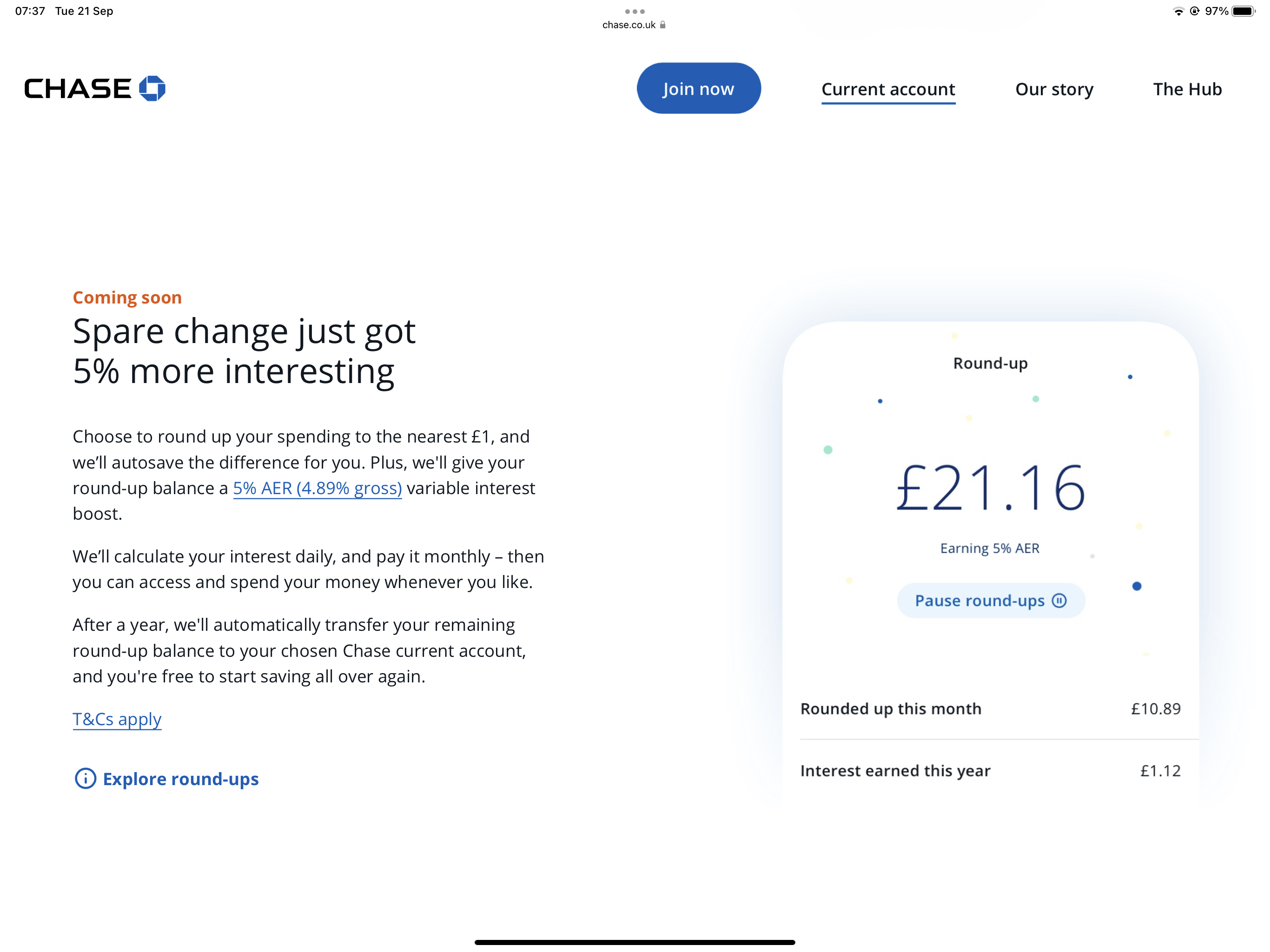Open the three-dot Safari multitasking menu
The height and width of the screenshot is (952, 1270).
click(635, 12)
